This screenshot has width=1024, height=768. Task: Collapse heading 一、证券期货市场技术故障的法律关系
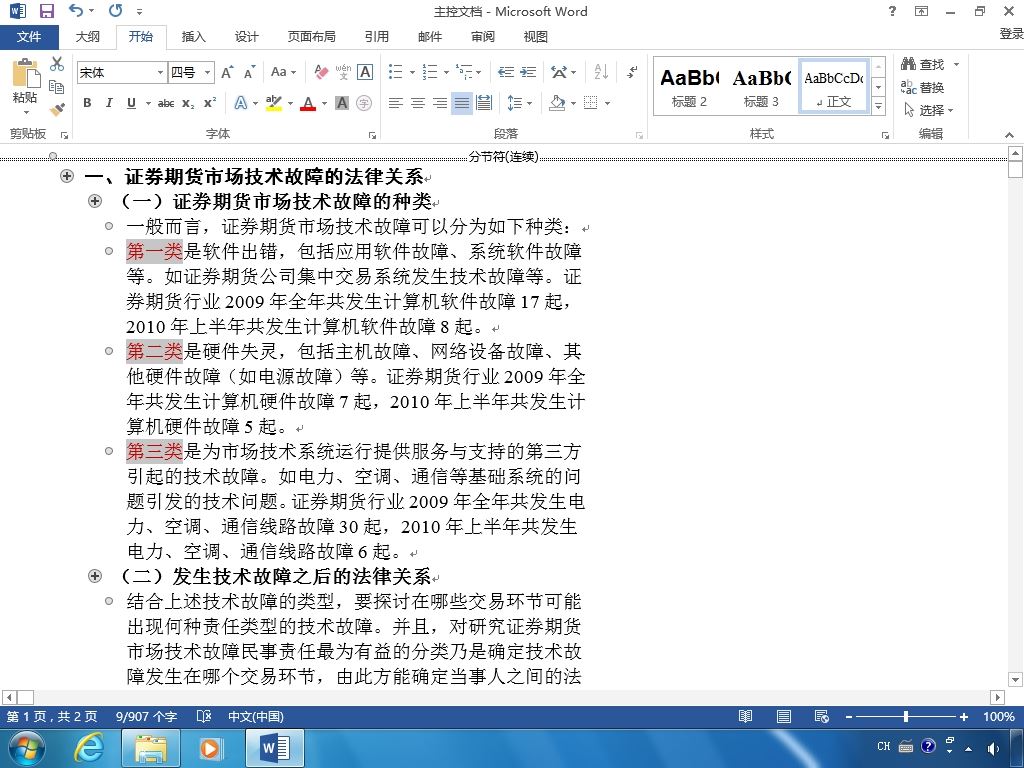coord(67,176)
